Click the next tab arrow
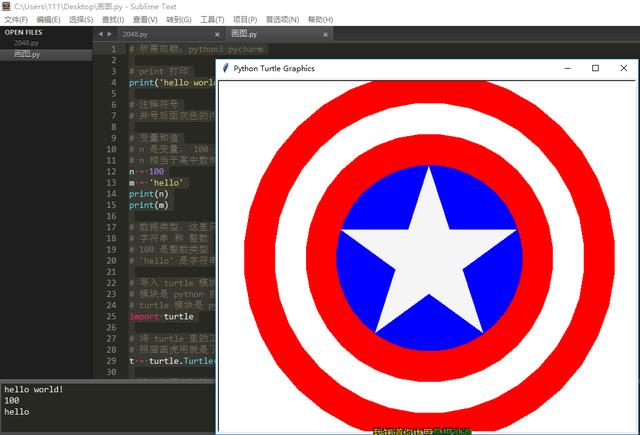Screen dimensions: 640x435 109,34
